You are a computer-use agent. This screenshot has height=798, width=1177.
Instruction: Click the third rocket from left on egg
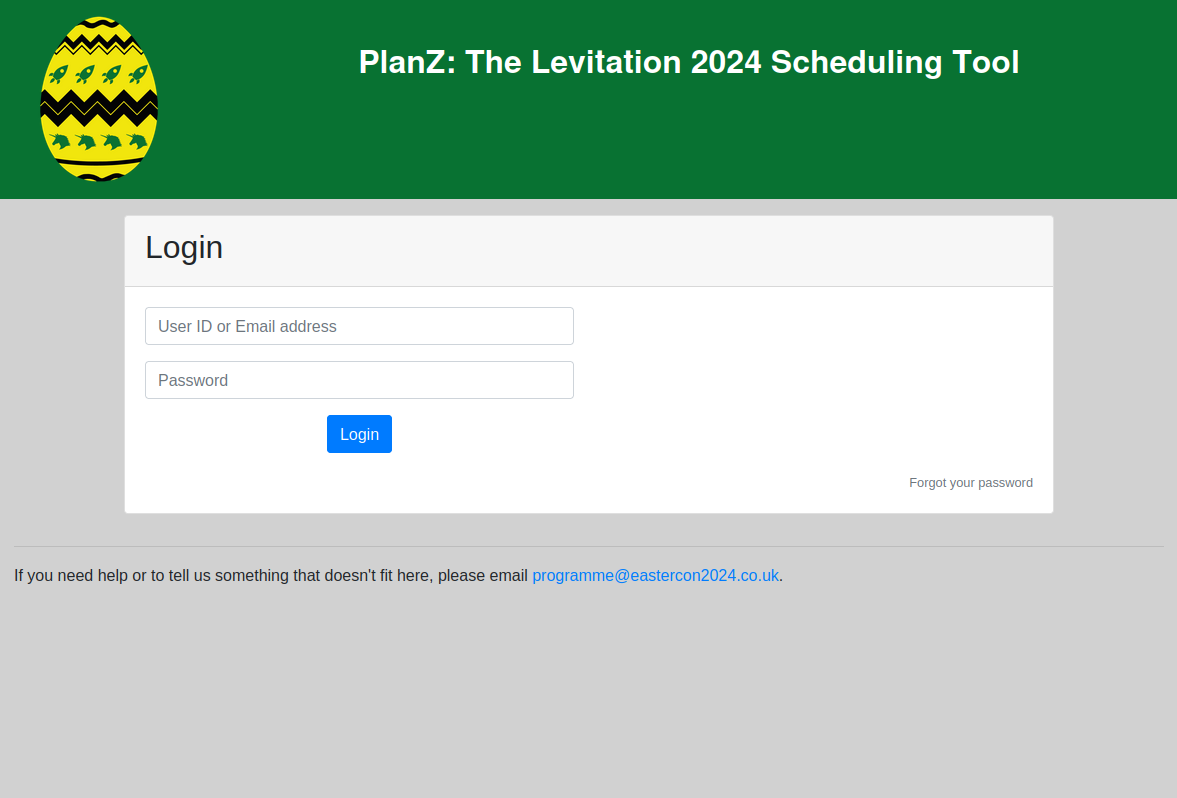[x=111, y=74]
